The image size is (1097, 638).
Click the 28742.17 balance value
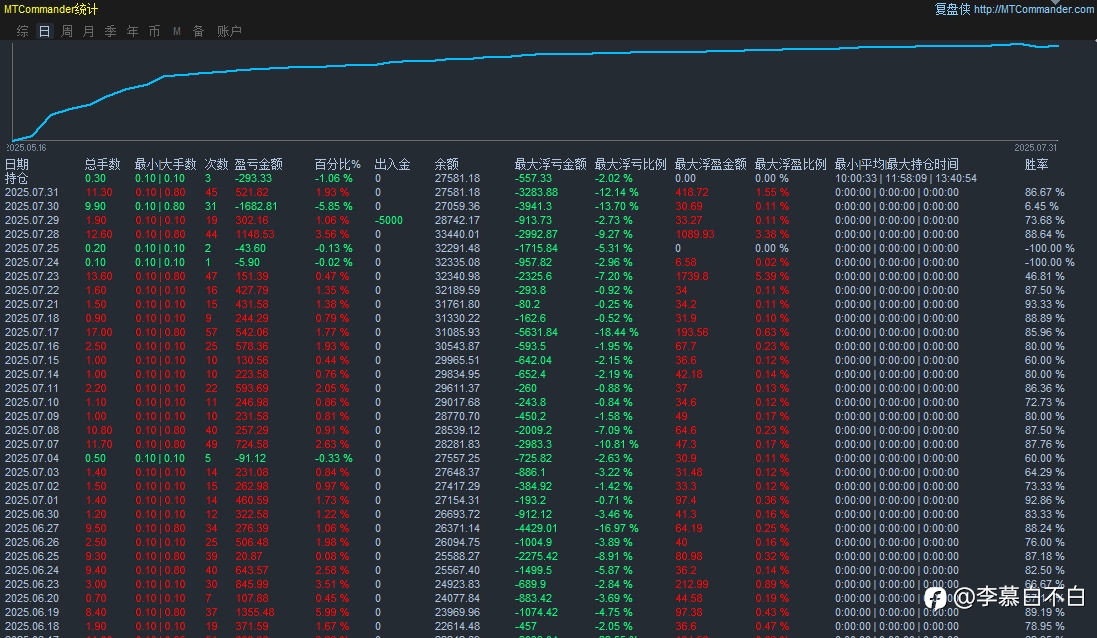pyautogui.click(x=458, y=220)
